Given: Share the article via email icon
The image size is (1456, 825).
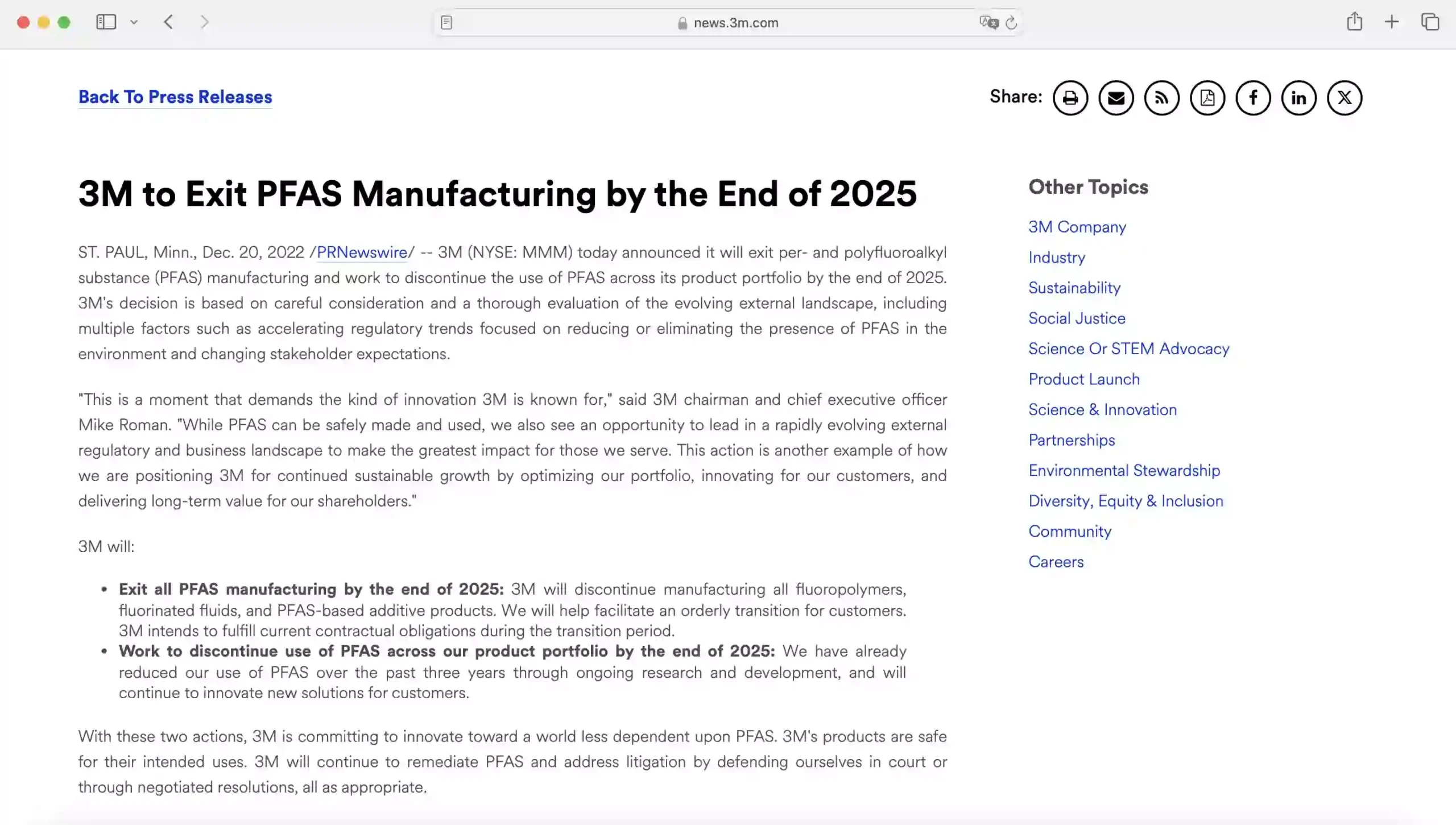Looking at the screenshot, I should (x=1116, y=98).
